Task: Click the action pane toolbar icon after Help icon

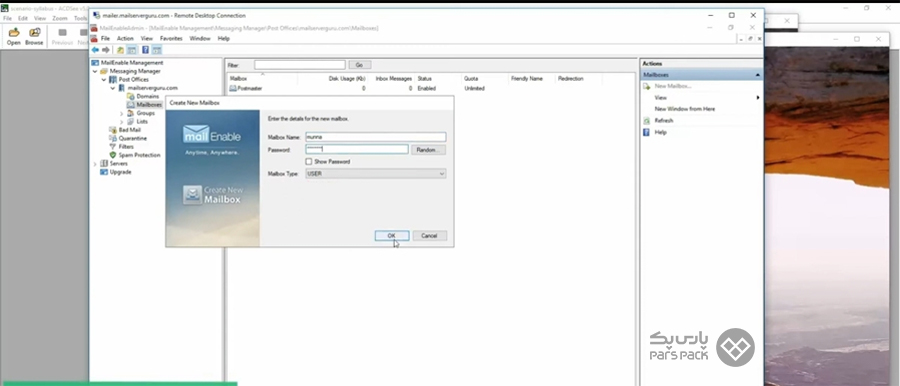Action: point(156,50)
